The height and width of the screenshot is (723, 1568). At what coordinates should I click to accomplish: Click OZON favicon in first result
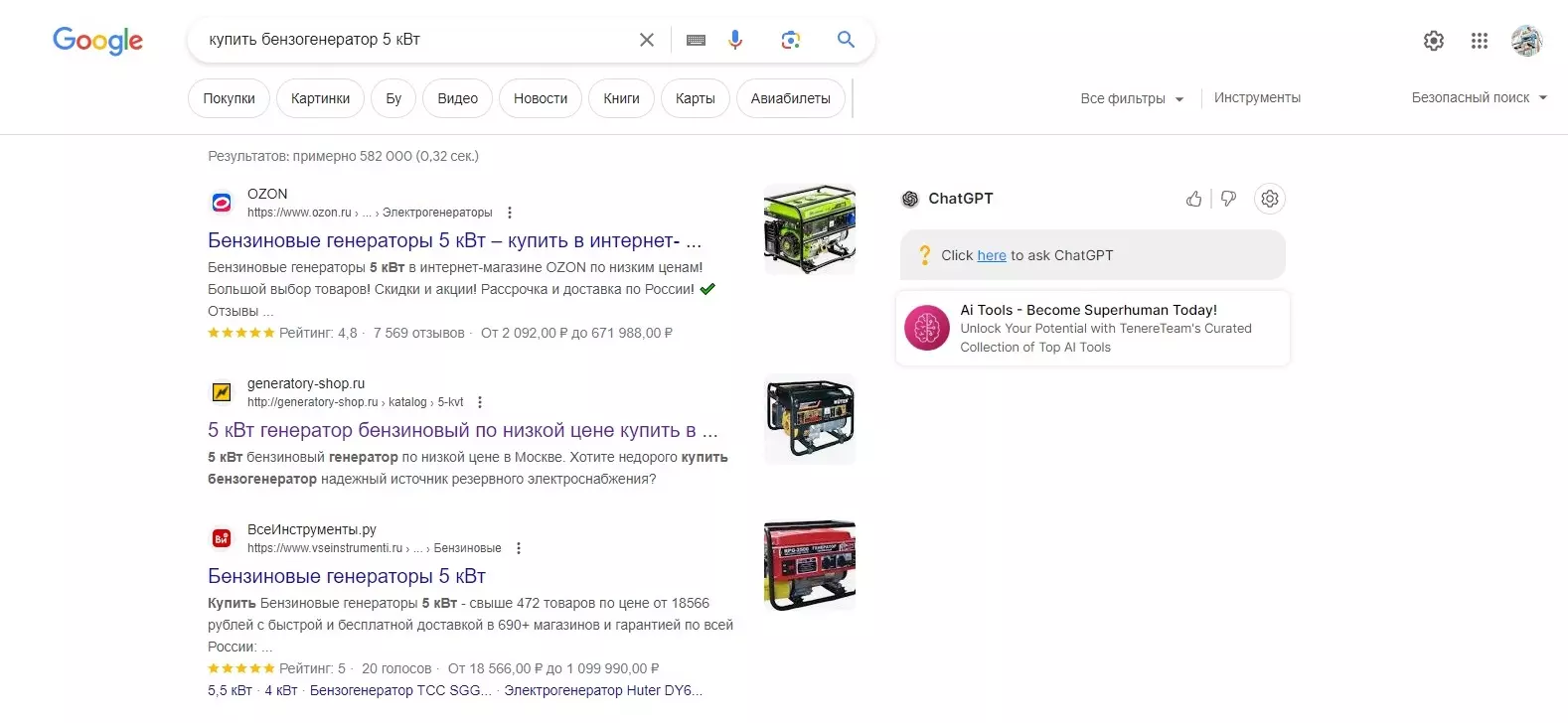[222, 203]
